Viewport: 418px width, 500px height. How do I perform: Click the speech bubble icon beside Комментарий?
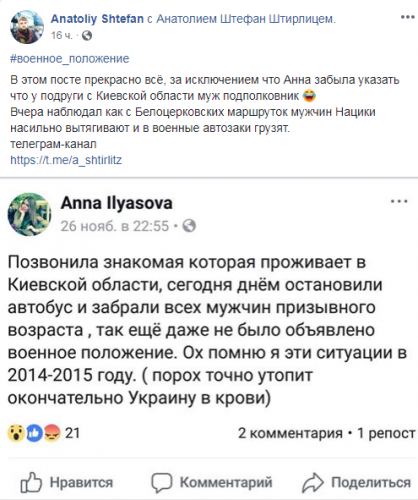(162, 483)
